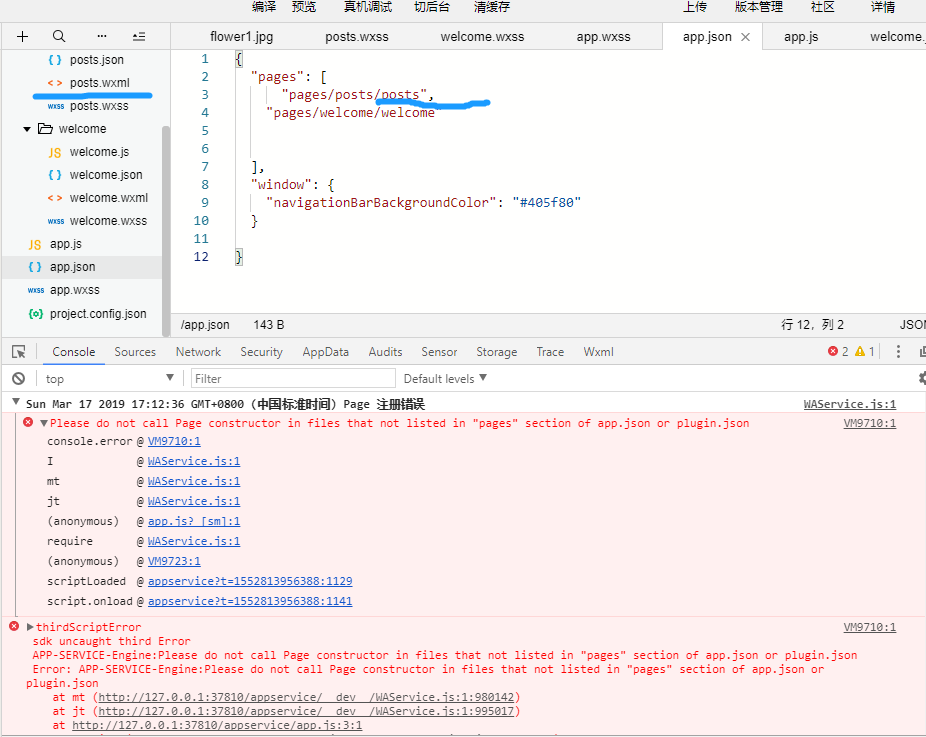
Task: Collapse the 'Please do not call Page' error trace
Action: coord(44,423)
